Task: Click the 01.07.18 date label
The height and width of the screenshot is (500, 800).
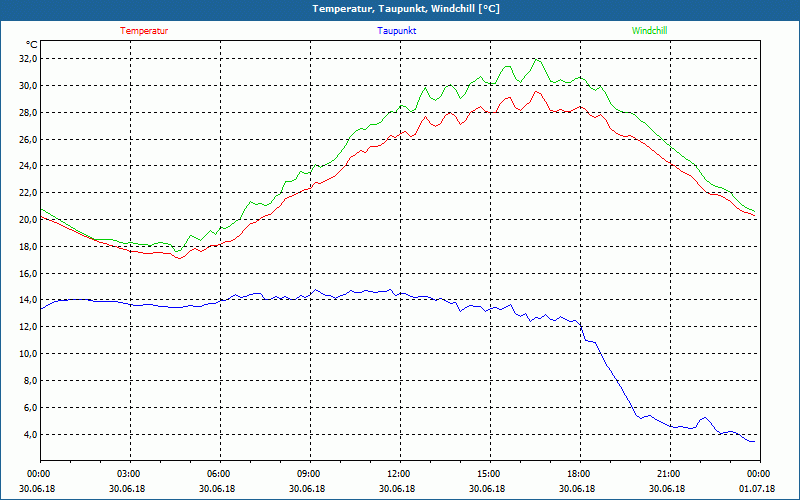Action: tap(757, 489)
